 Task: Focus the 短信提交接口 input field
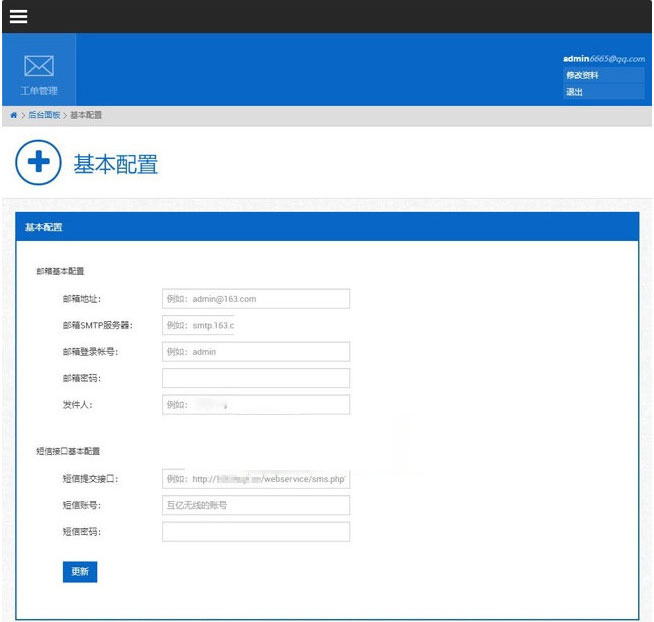256,479
